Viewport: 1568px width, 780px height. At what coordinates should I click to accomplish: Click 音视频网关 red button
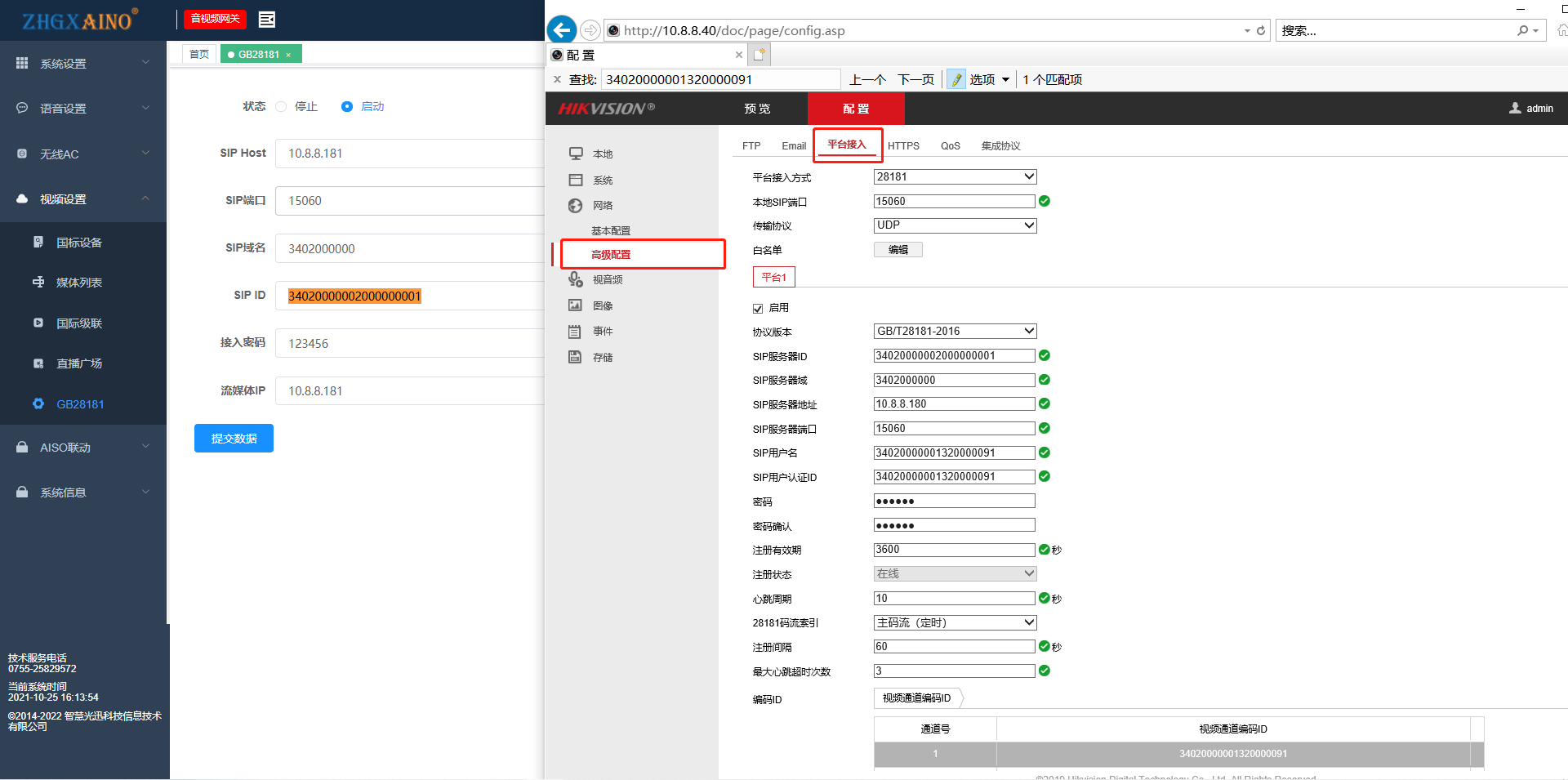tap(215, 18)
